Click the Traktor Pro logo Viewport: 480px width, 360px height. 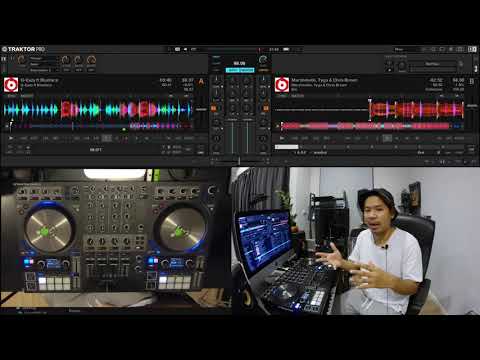tap(23, 49)
